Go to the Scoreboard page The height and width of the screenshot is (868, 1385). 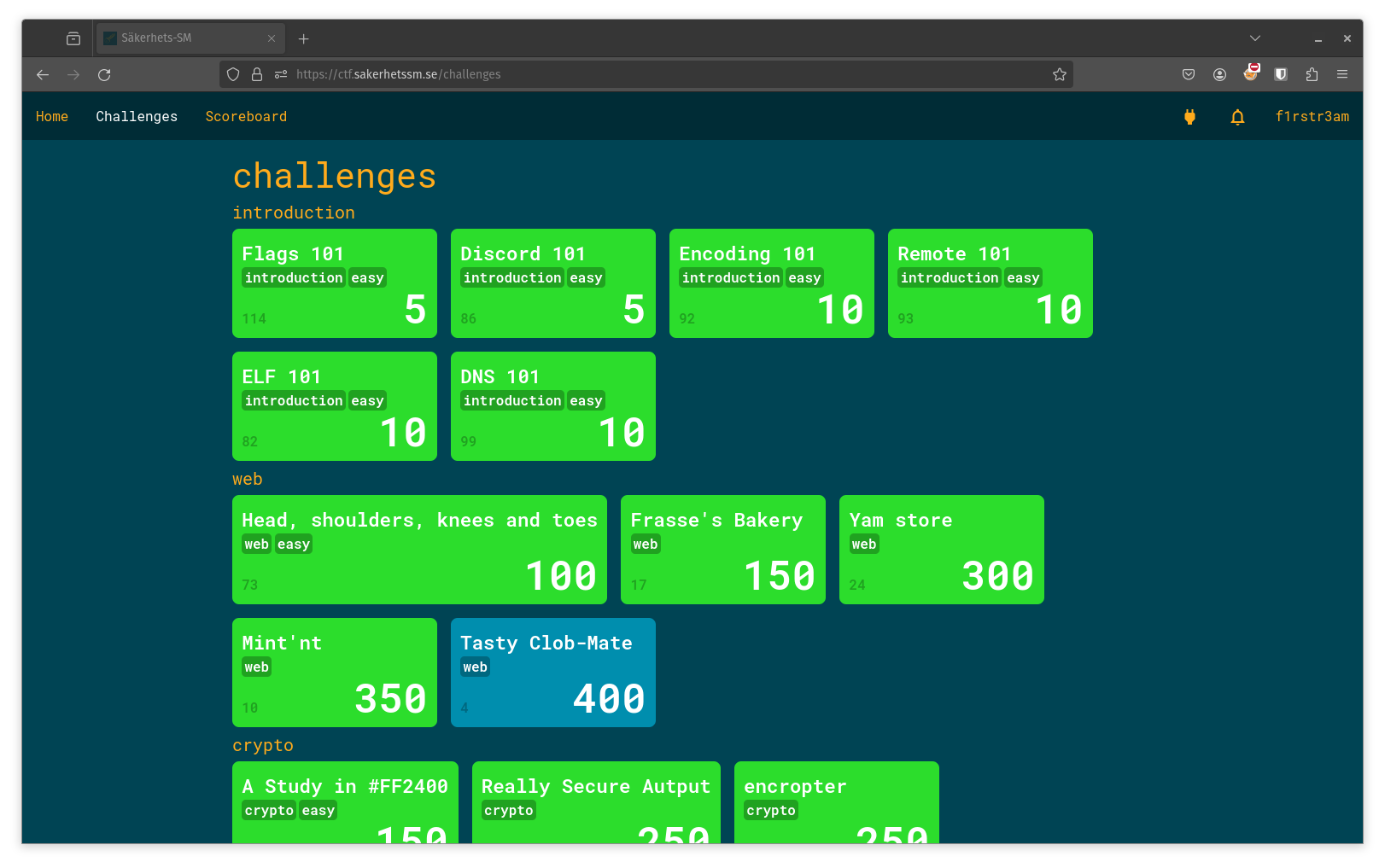(246, 117)
